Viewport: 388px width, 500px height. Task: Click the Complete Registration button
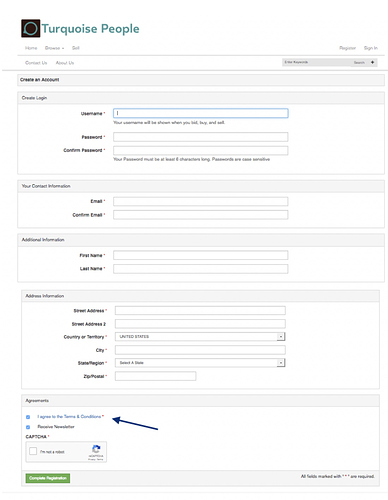click(48, 478)
